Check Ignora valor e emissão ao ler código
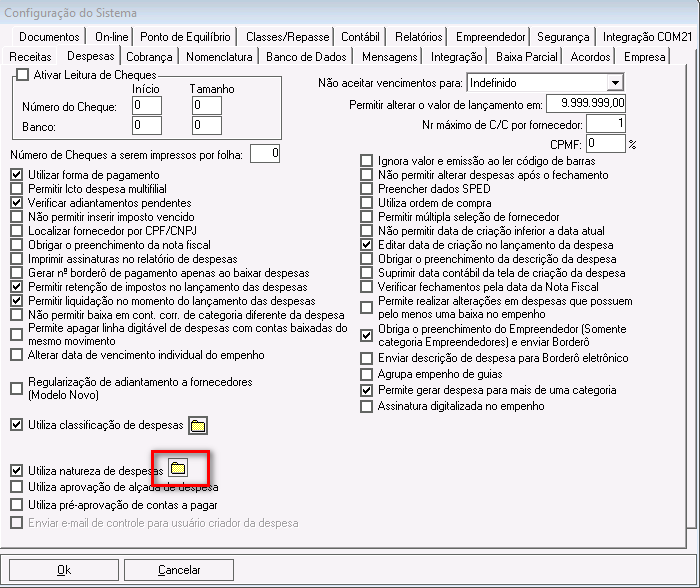700x588 pixels. click(x=367, y=161)
